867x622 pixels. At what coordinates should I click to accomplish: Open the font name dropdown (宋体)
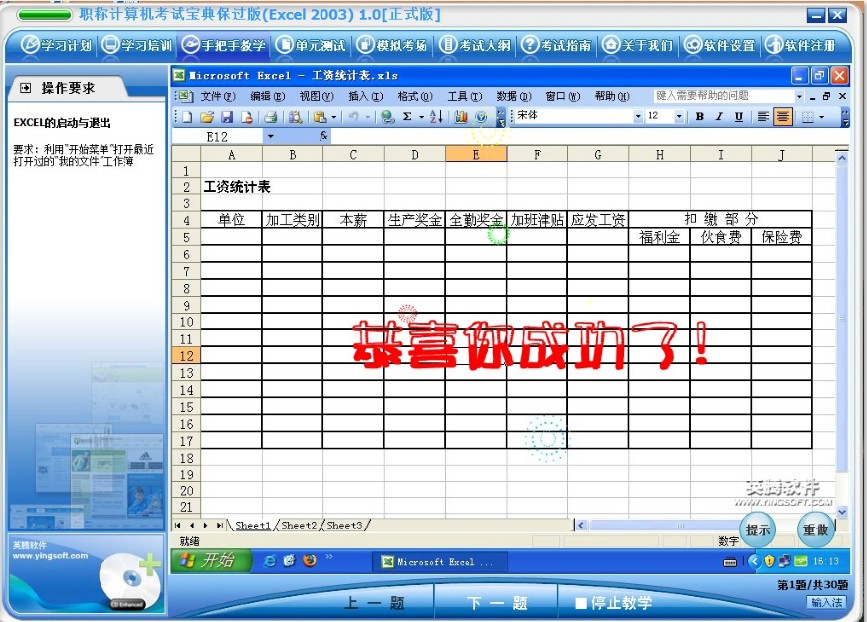pos(638,116)
